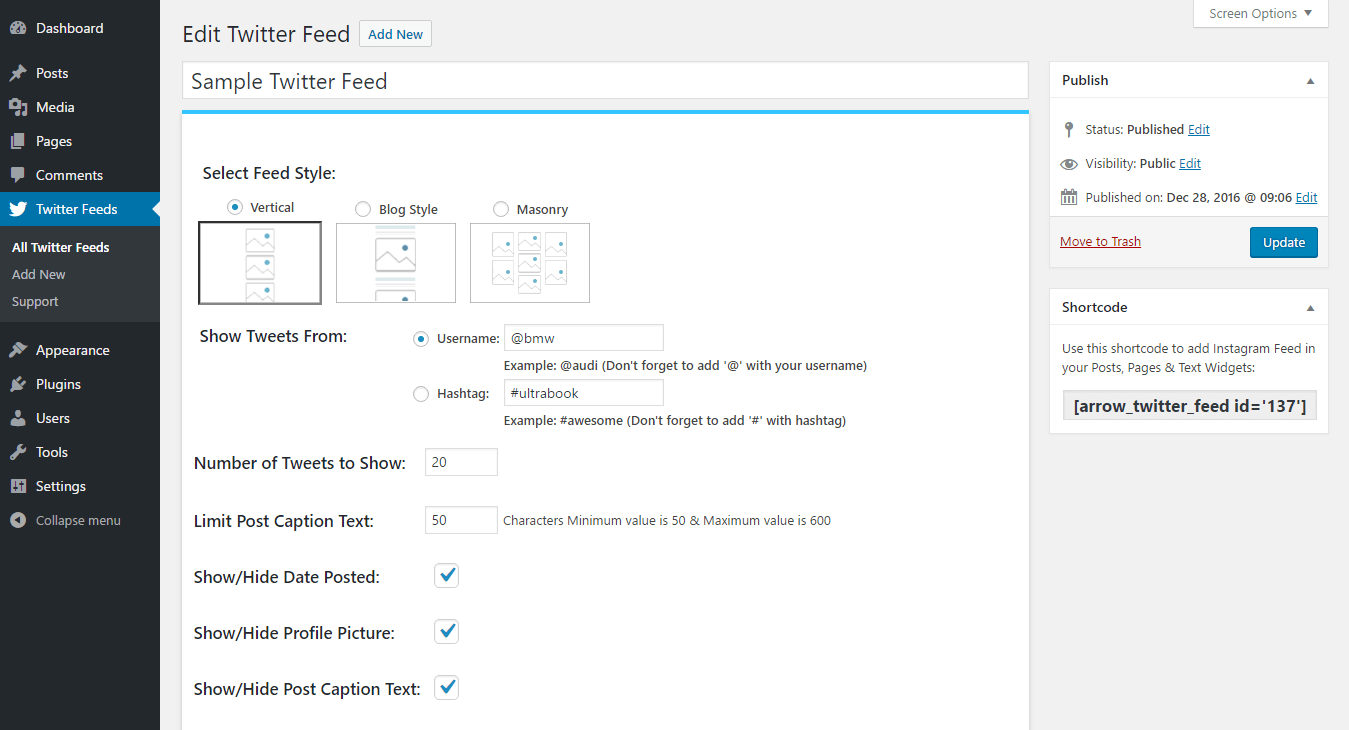
Task: Open the Screen Options dropdown
Action: [1260, 14]
